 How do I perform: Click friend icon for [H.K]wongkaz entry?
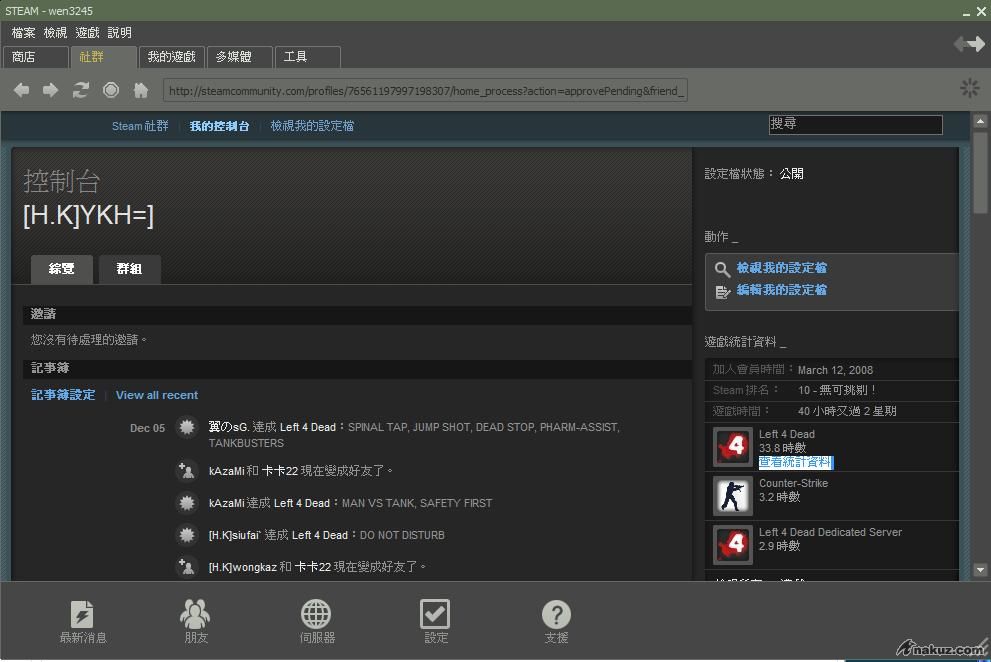tap(186, 567)
